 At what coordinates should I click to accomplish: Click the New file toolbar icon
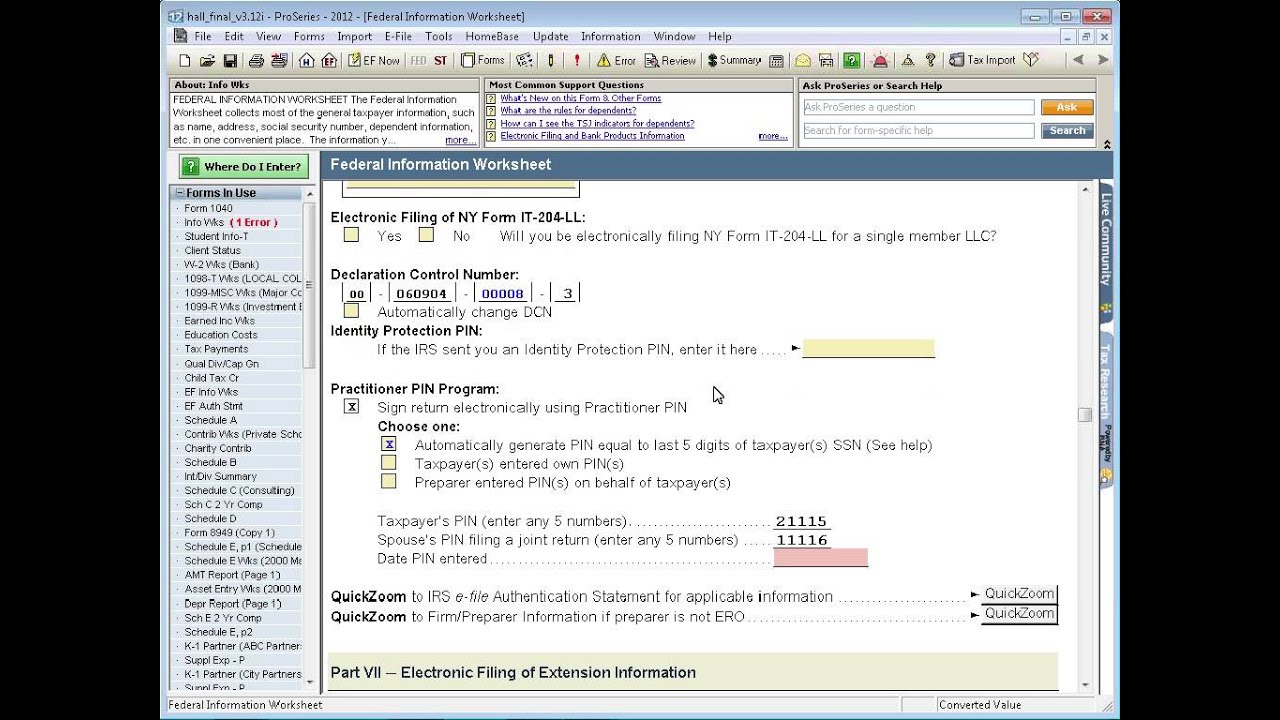point(185,60)
